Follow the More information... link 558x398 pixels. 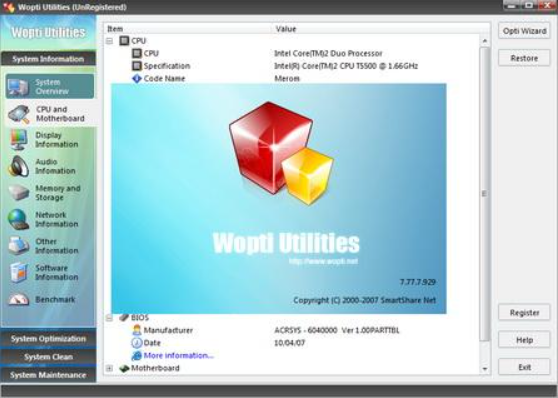[x=179, y=355]
